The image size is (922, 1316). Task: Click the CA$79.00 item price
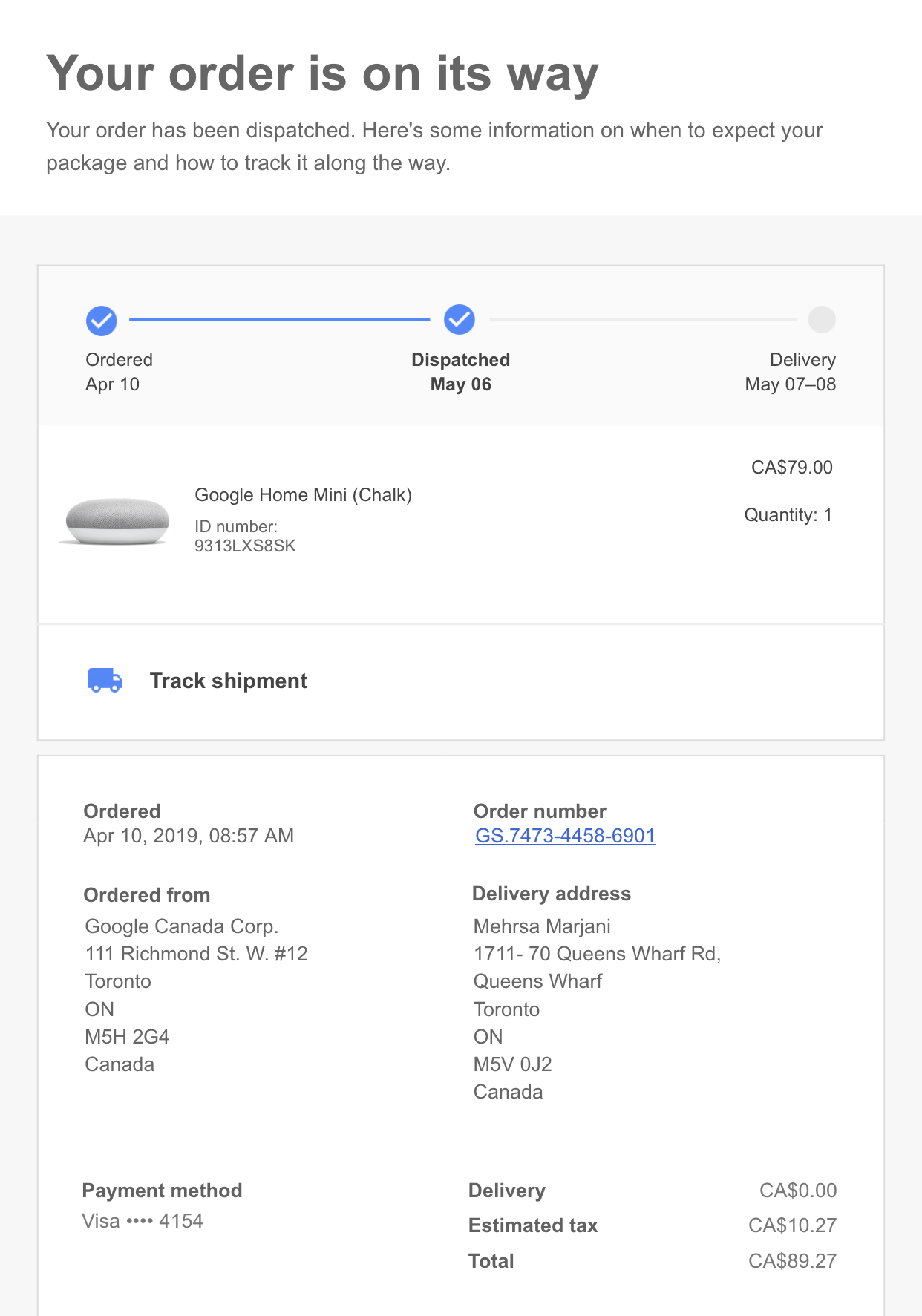(792, 468)
